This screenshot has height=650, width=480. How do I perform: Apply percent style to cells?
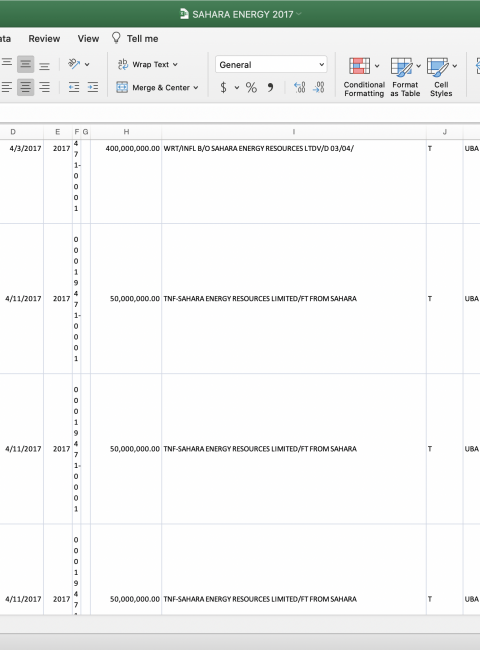[x=251, y=87]
